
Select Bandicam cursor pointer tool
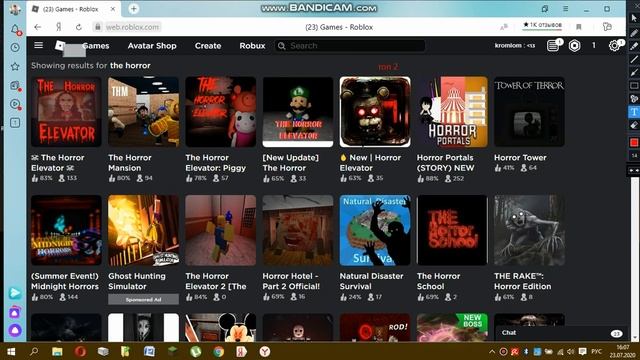(x=634, y=18)
